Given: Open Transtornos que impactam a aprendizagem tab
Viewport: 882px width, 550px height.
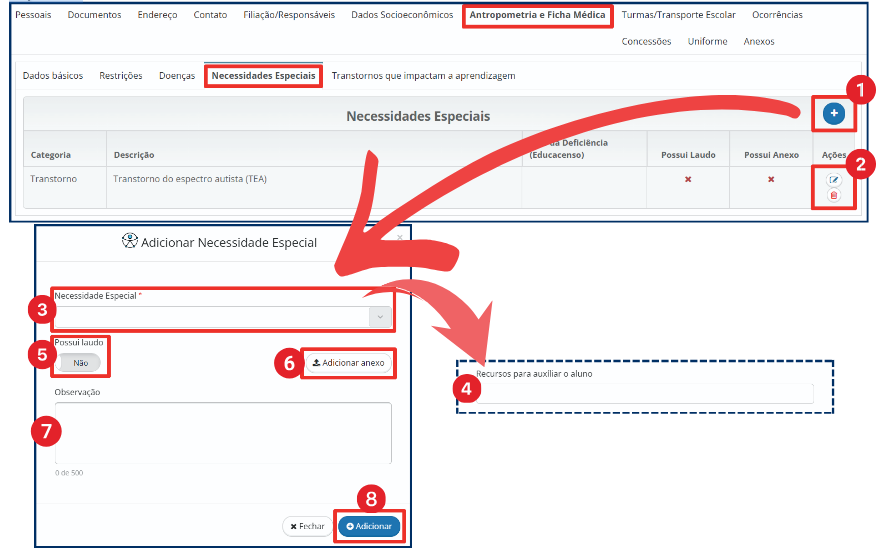Looking at the screenshot, I should point(423,76).
